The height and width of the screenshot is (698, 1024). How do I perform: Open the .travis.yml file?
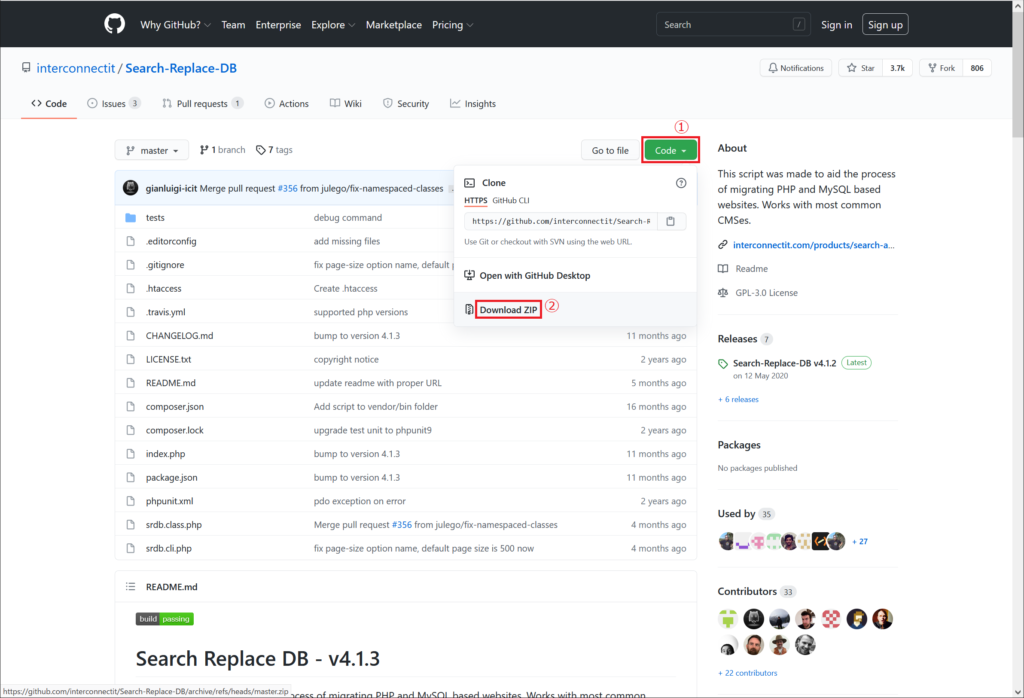tap(166, 311)
